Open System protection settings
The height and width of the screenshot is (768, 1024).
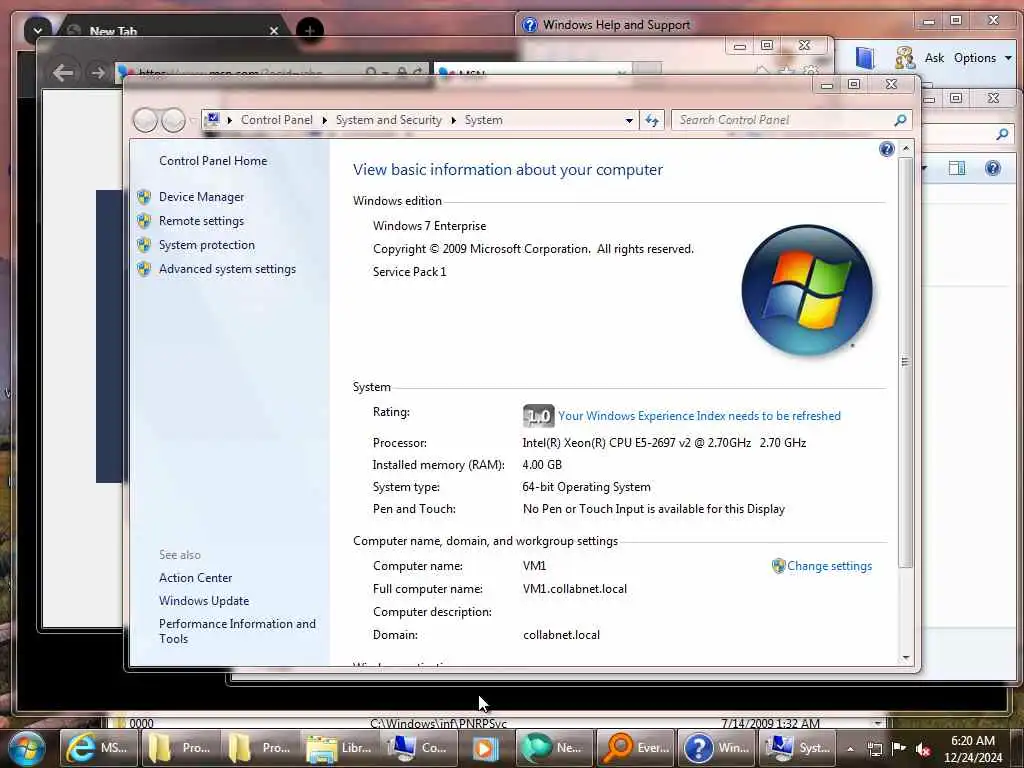tap(206, 245)
